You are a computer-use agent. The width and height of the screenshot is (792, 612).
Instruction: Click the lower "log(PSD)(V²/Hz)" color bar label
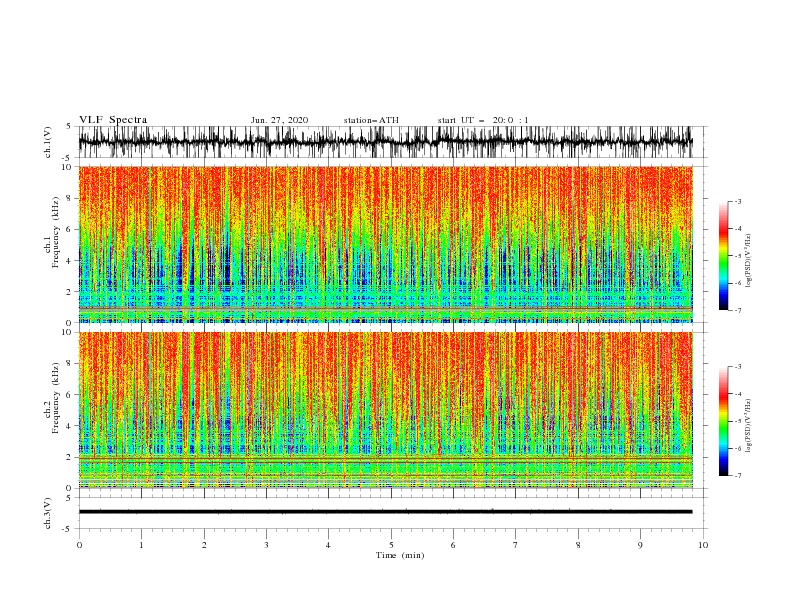click(748, 426)
